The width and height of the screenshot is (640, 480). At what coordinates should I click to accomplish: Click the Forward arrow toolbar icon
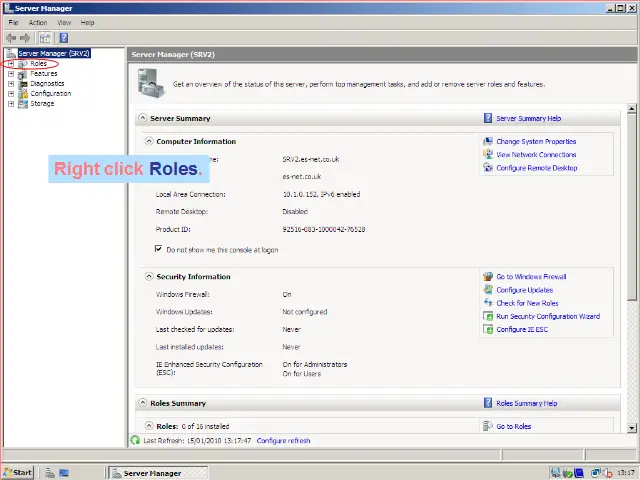25,37
